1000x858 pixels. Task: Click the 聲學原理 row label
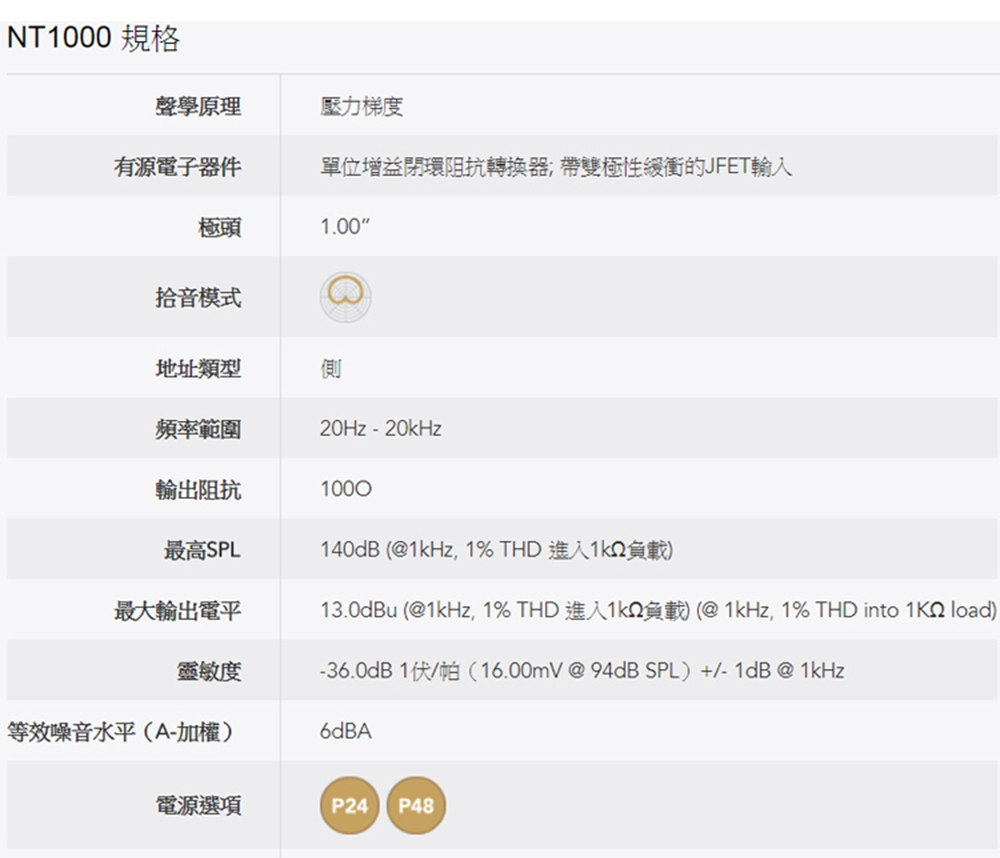tap(198, 106)
